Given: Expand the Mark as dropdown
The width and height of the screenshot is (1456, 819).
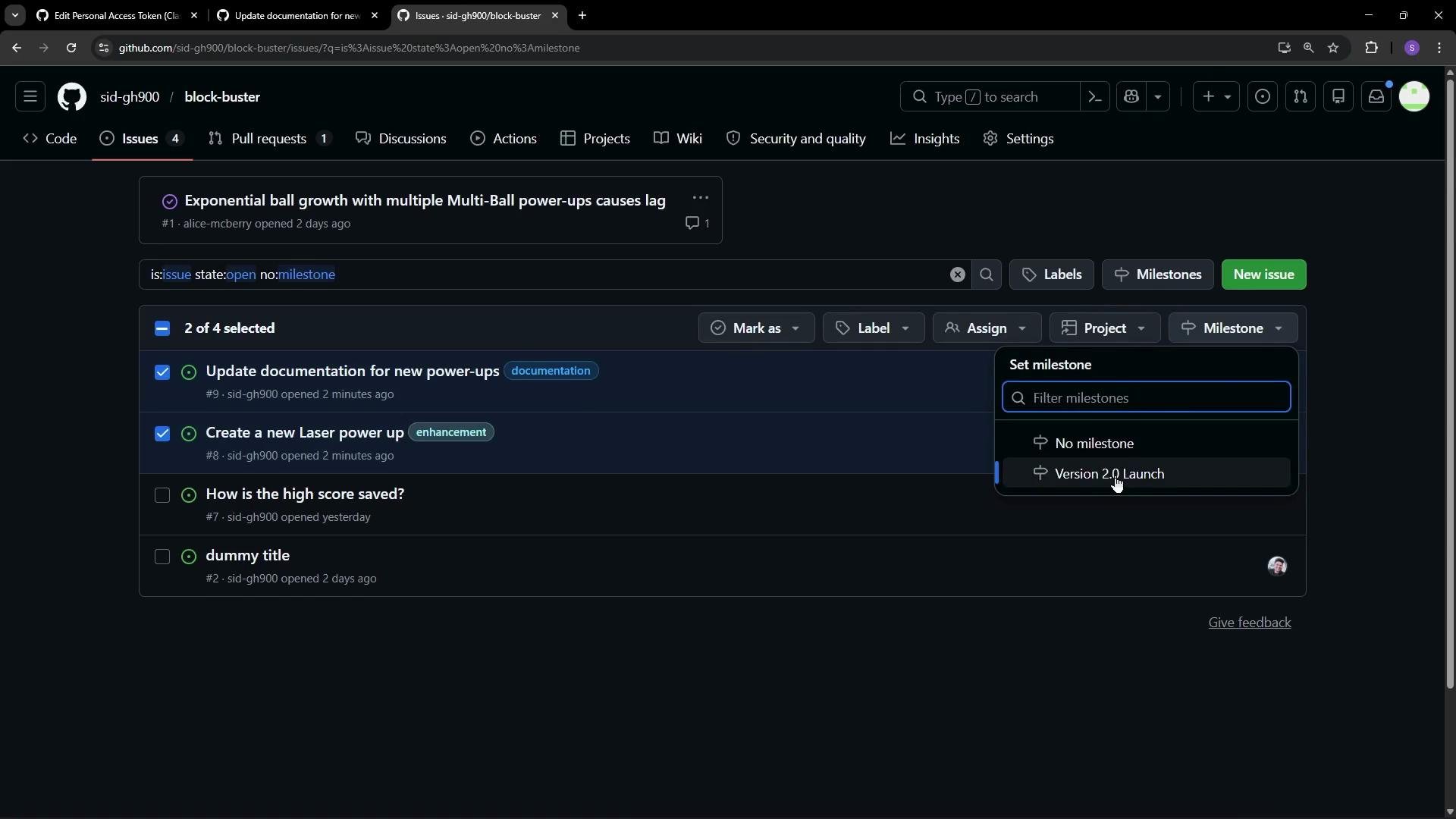Looking at the screenshot, I should click(x=756, y=328).
